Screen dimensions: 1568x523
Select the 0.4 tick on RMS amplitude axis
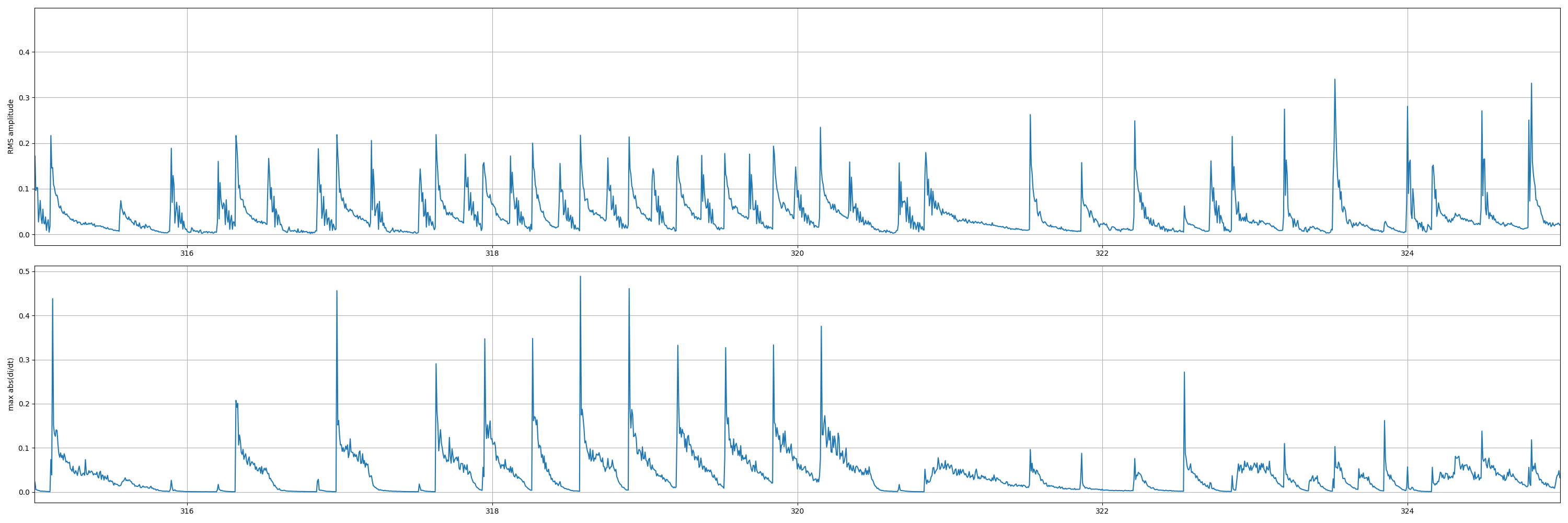[25, 52]
